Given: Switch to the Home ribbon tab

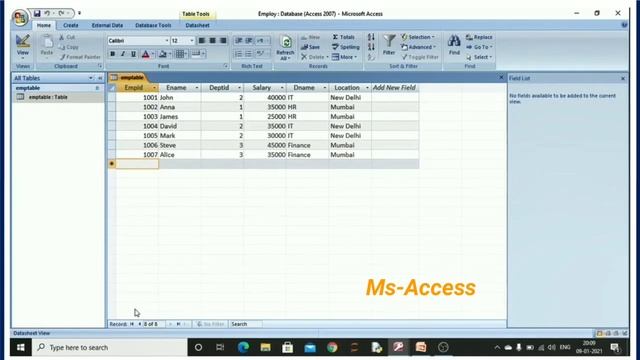Looking at the screenshot, I should point(44,25).
